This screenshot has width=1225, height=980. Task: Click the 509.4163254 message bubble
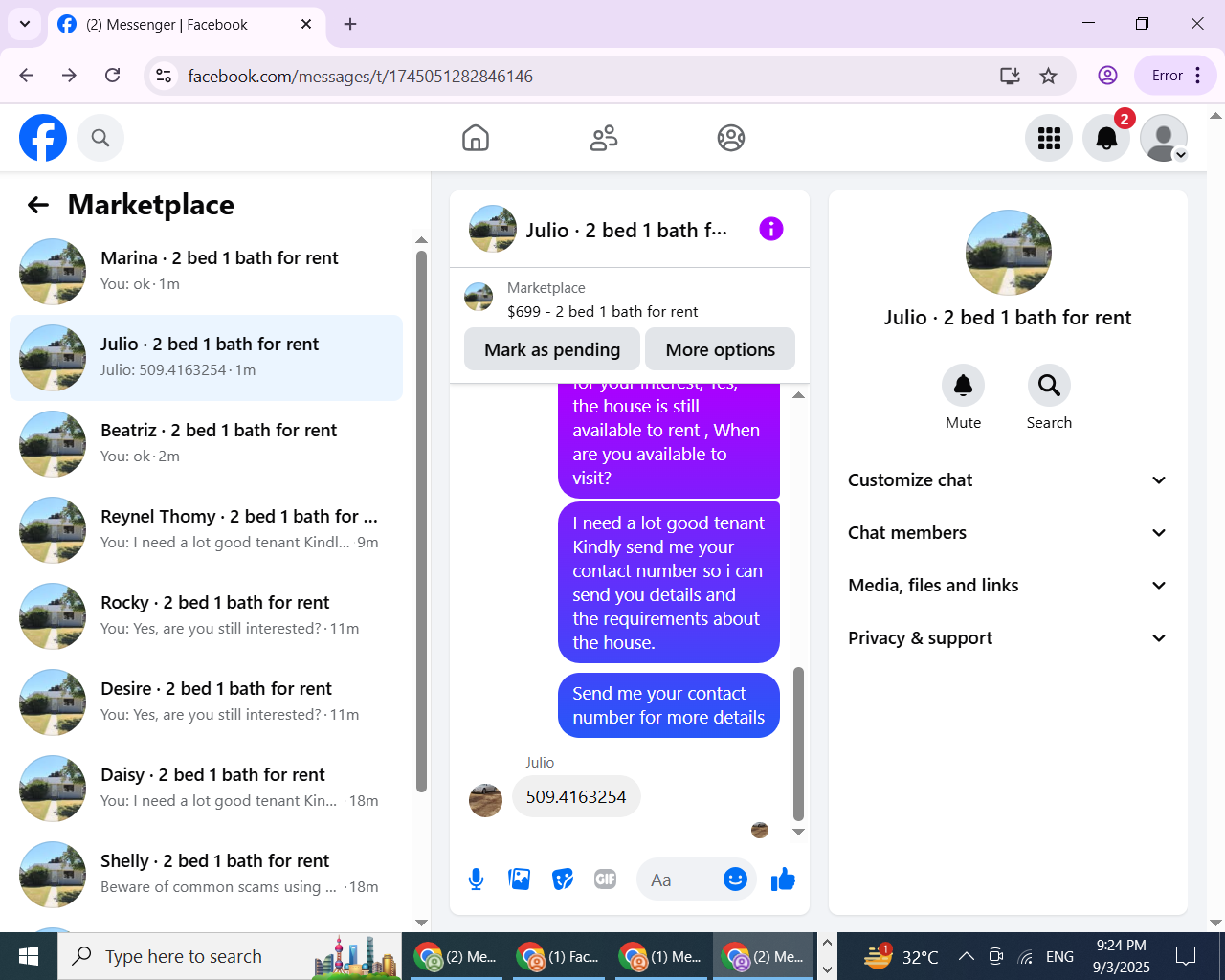pyautogui.click(x=576, y=796)
